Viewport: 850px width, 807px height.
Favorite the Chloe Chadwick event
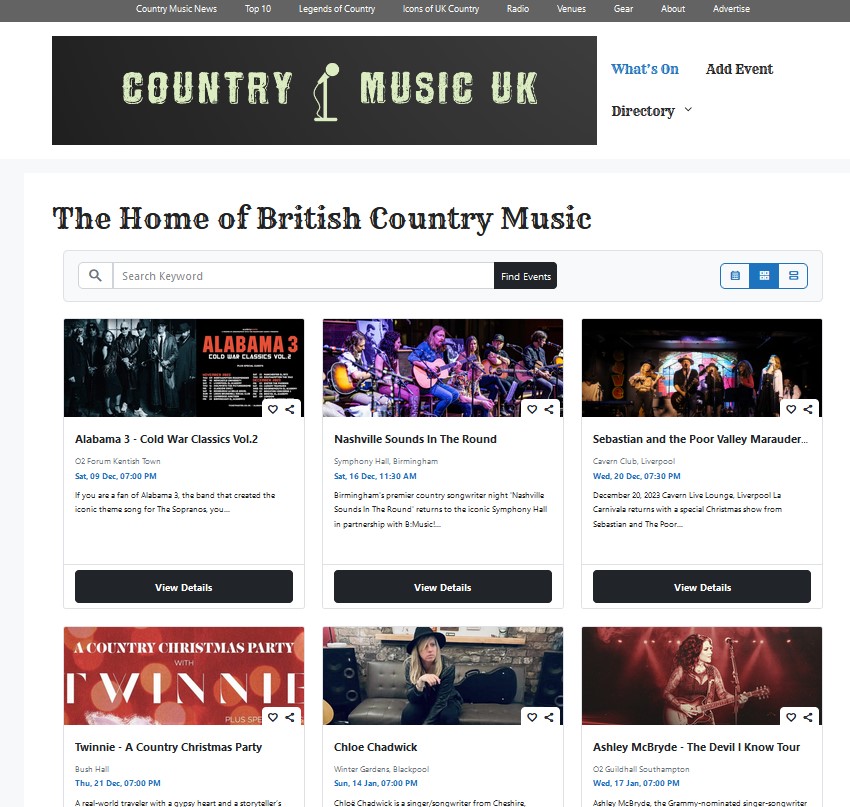(x=532, y=717)
